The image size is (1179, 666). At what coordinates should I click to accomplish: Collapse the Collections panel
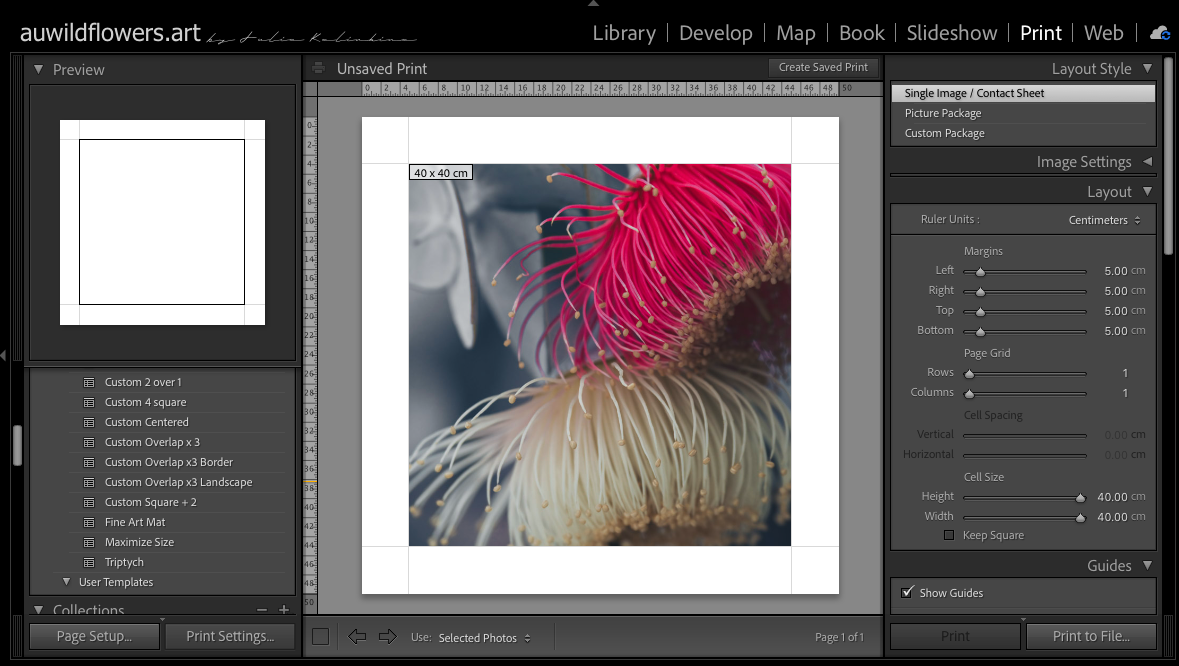(x=38, y=610)
